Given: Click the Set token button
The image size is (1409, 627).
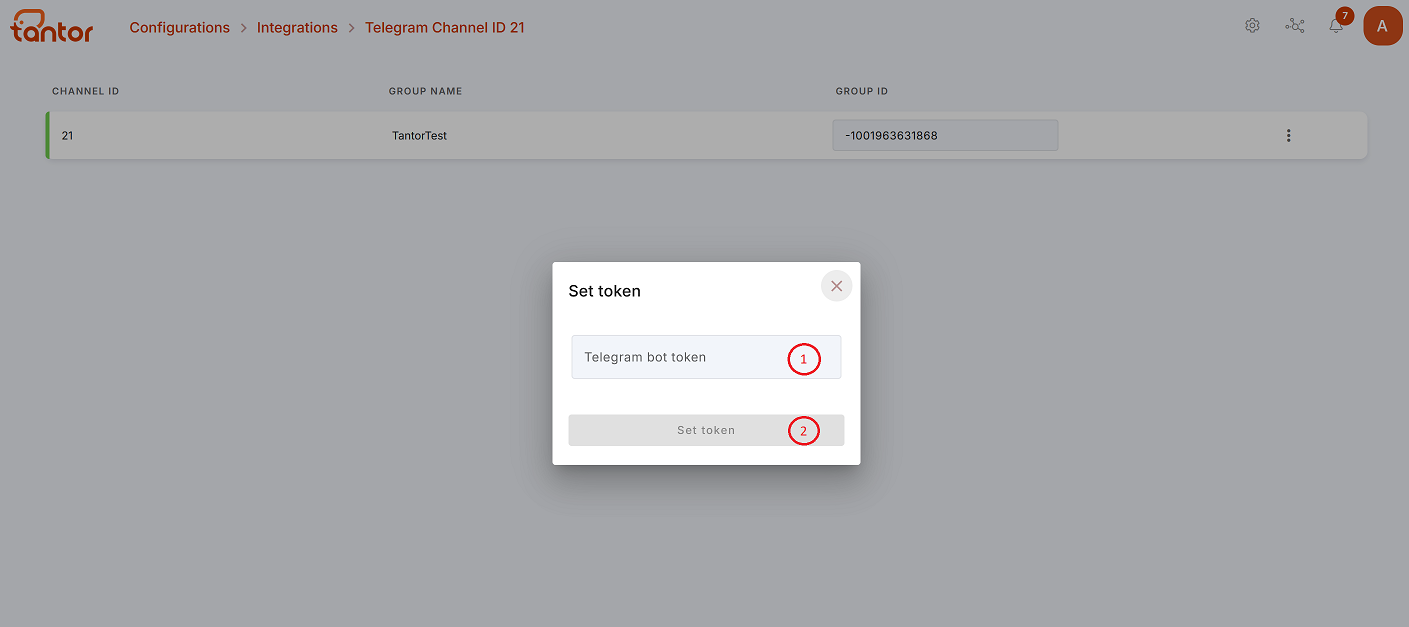Looking at the screenshot, I should [706, 430].
